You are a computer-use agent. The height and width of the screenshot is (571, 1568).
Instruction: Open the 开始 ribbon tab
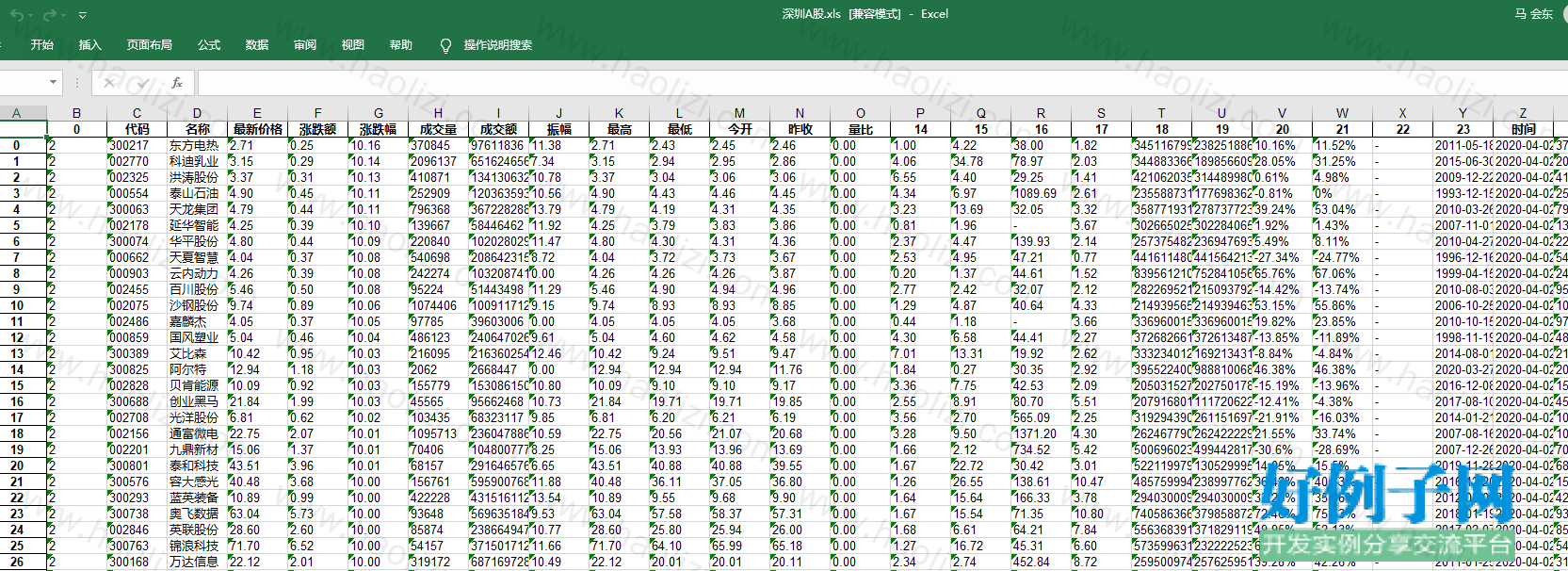(42, 45)
